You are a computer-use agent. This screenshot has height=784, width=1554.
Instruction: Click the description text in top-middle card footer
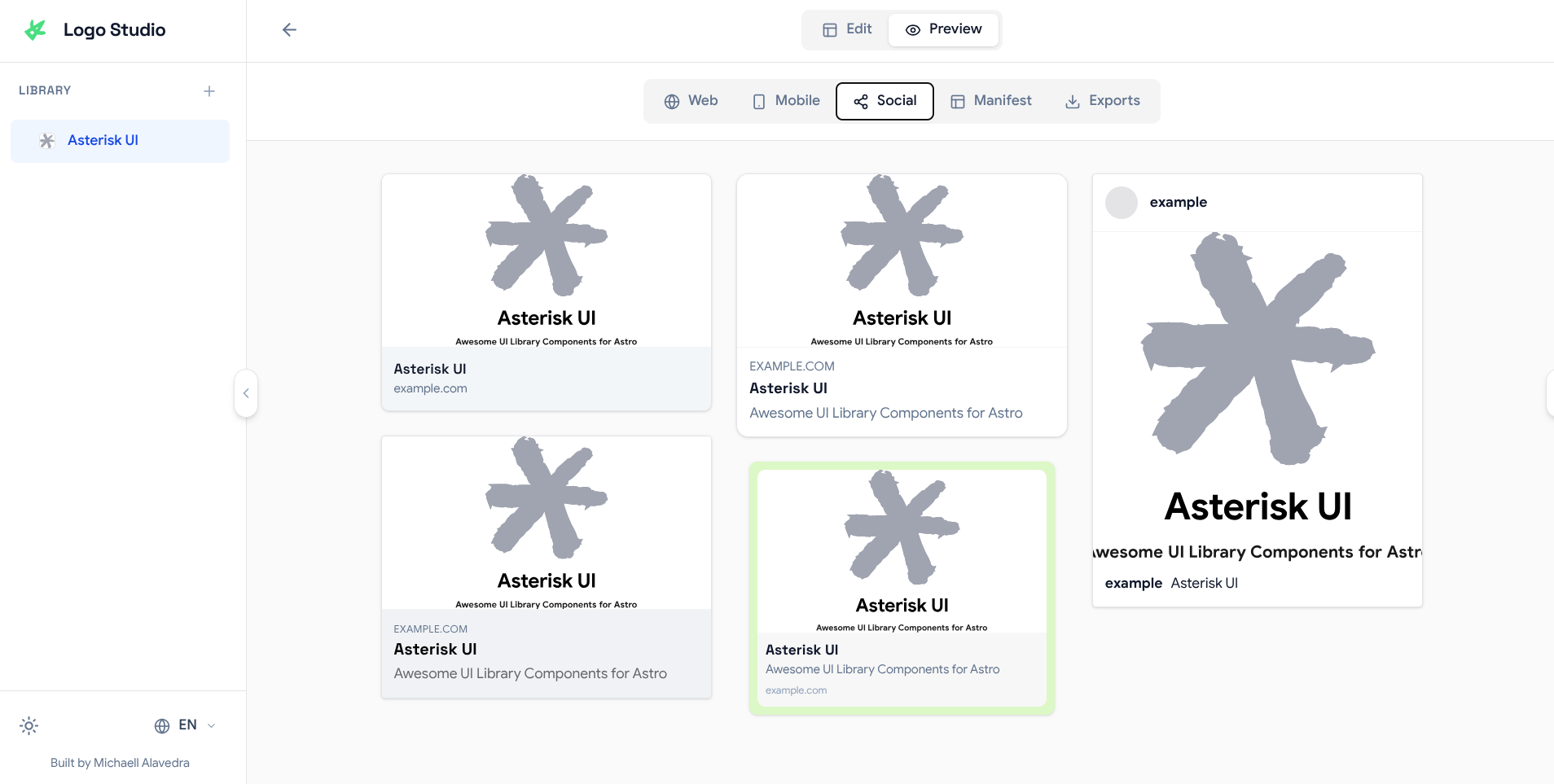tap(886, 414)
